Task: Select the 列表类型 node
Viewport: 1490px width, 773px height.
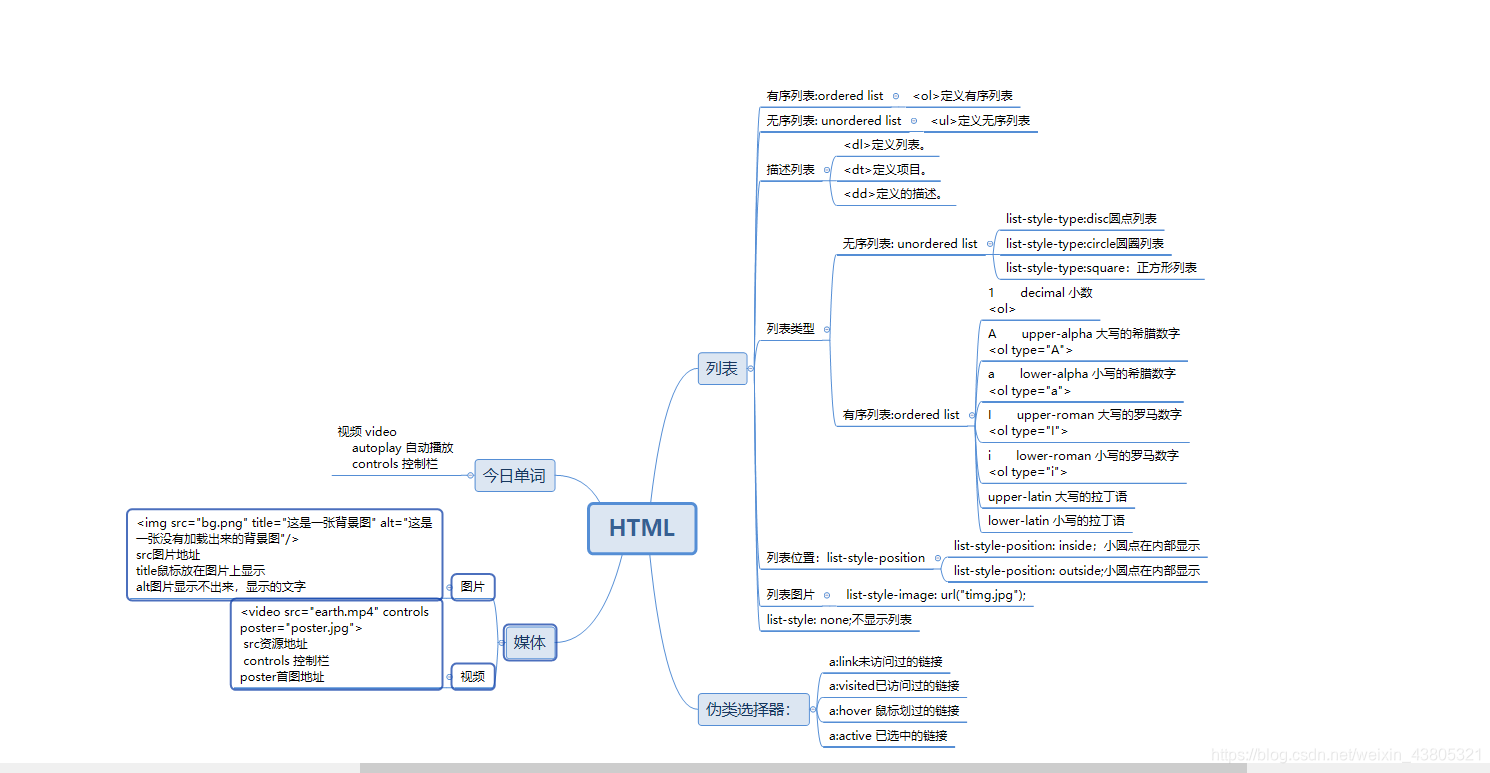Action: point(790,329)
